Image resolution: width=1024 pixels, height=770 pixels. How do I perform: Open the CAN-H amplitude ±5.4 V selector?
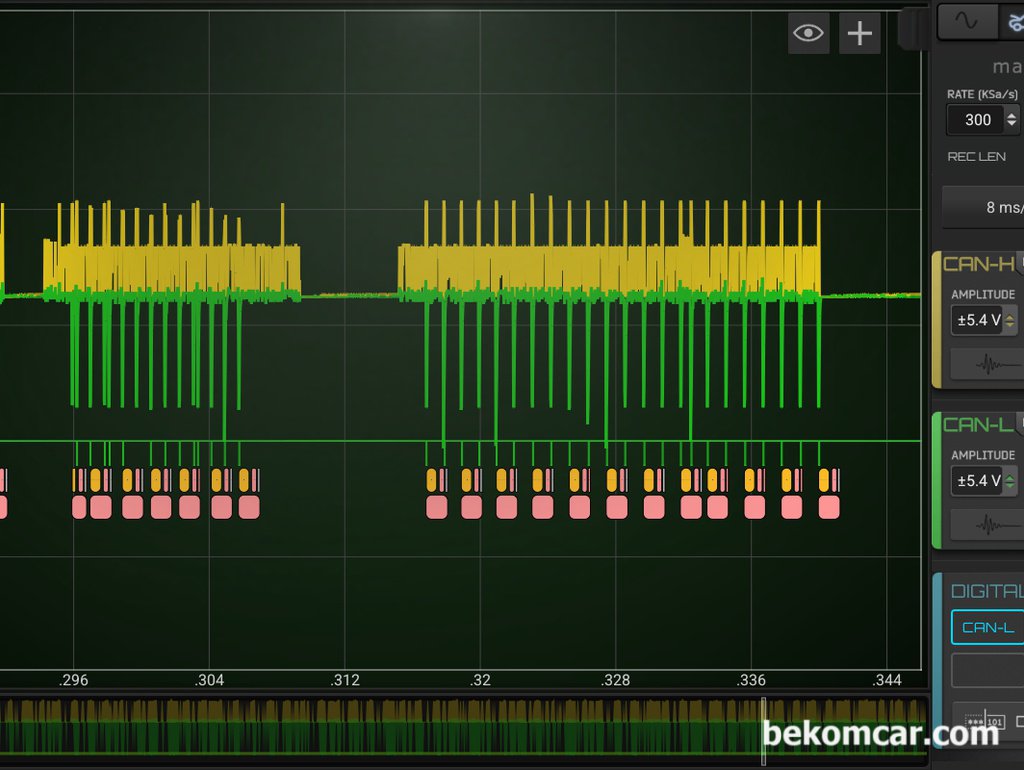click(x=985, y=321)
